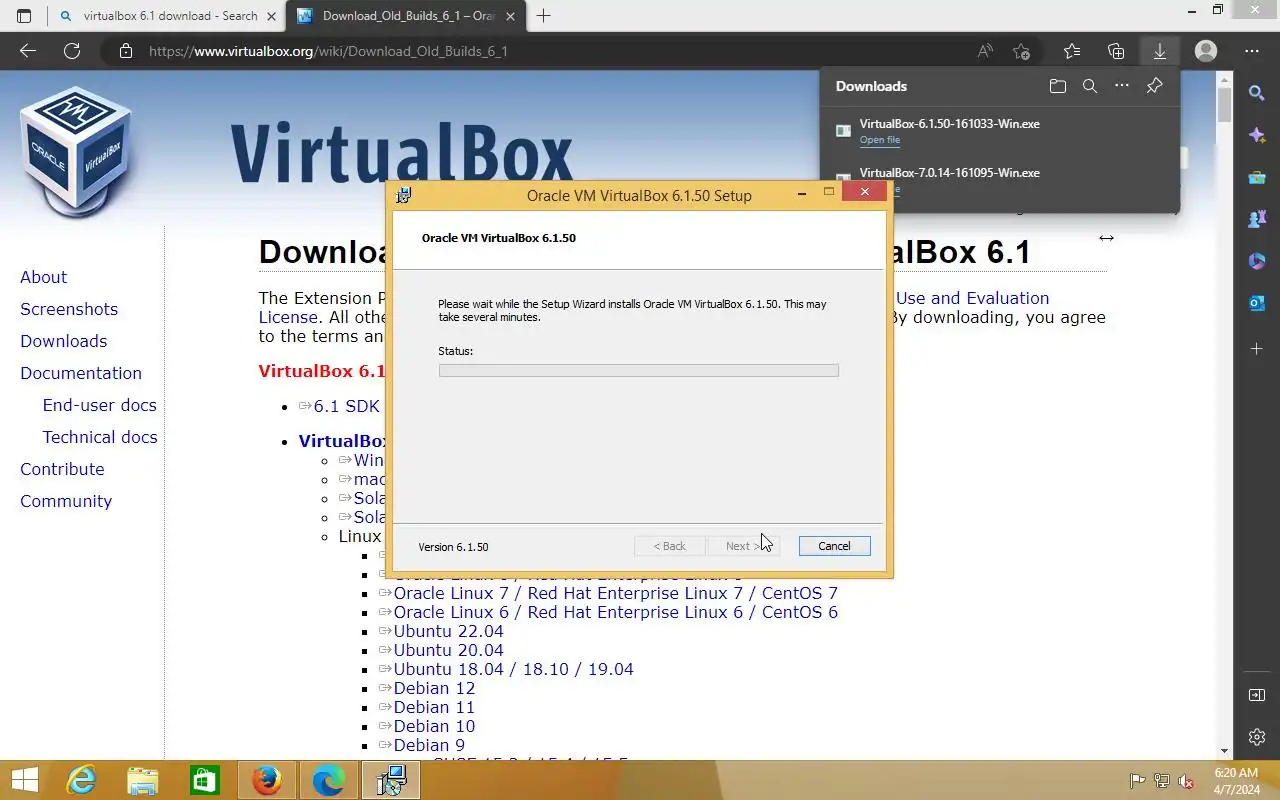Open the Favorites list icon
The height and width of the screenshot is (800, 1280).
(x=1072, y=51)
